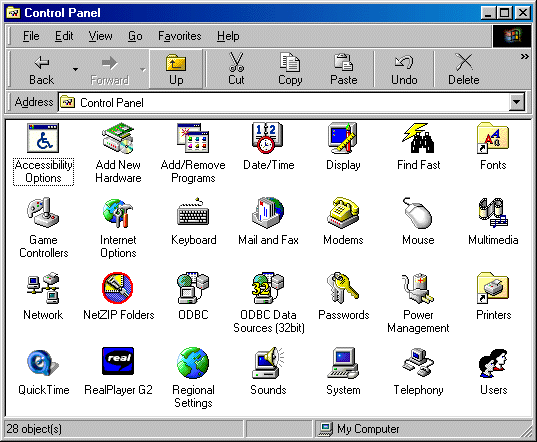Screen dimensions: 537x442
Task: Click the Undo toolbar button
Action: click(404, 70)
